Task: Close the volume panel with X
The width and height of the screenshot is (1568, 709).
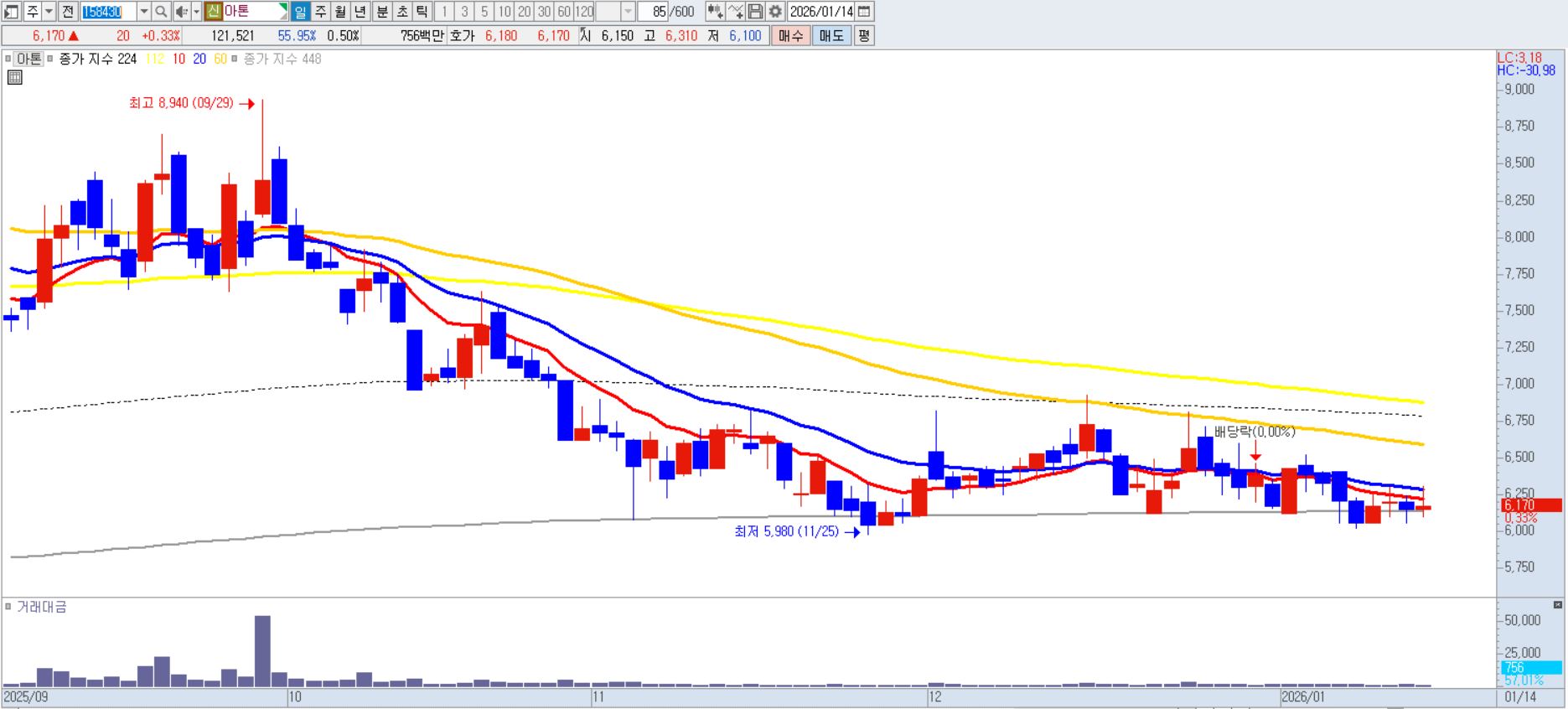Action: pyautogui.click(x=1557, y=604)
